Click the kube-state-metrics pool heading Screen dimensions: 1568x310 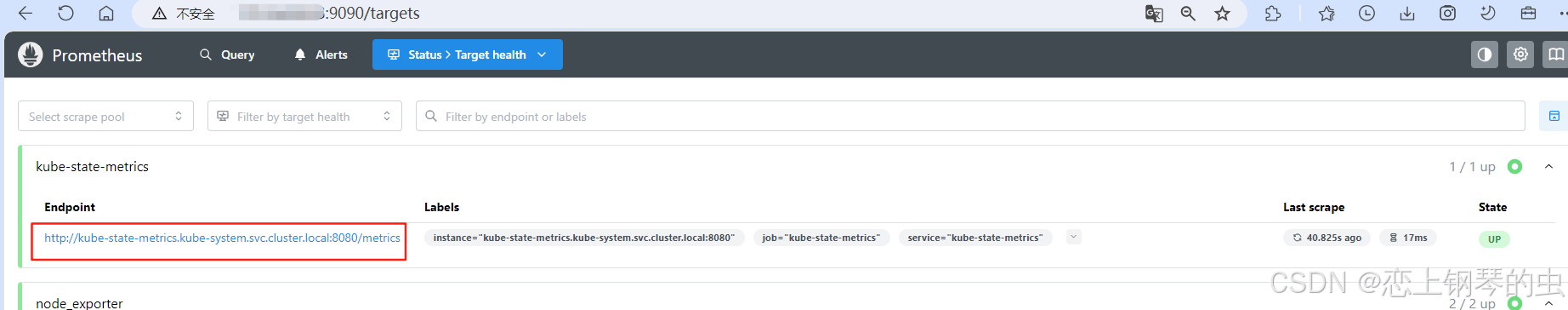tap(92, 167)
